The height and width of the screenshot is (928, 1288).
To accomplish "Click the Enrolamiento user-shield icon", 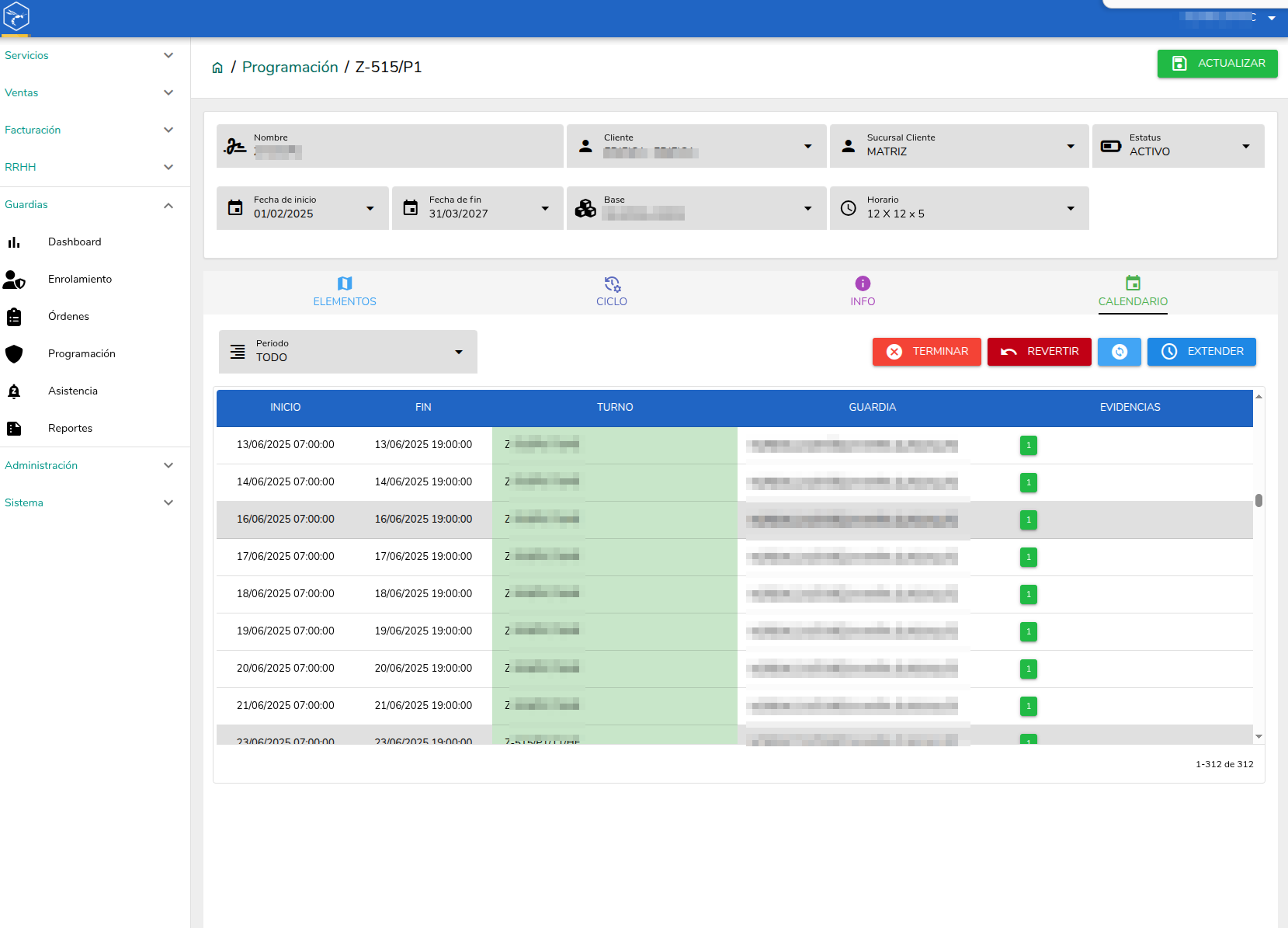I will [14, 280].
